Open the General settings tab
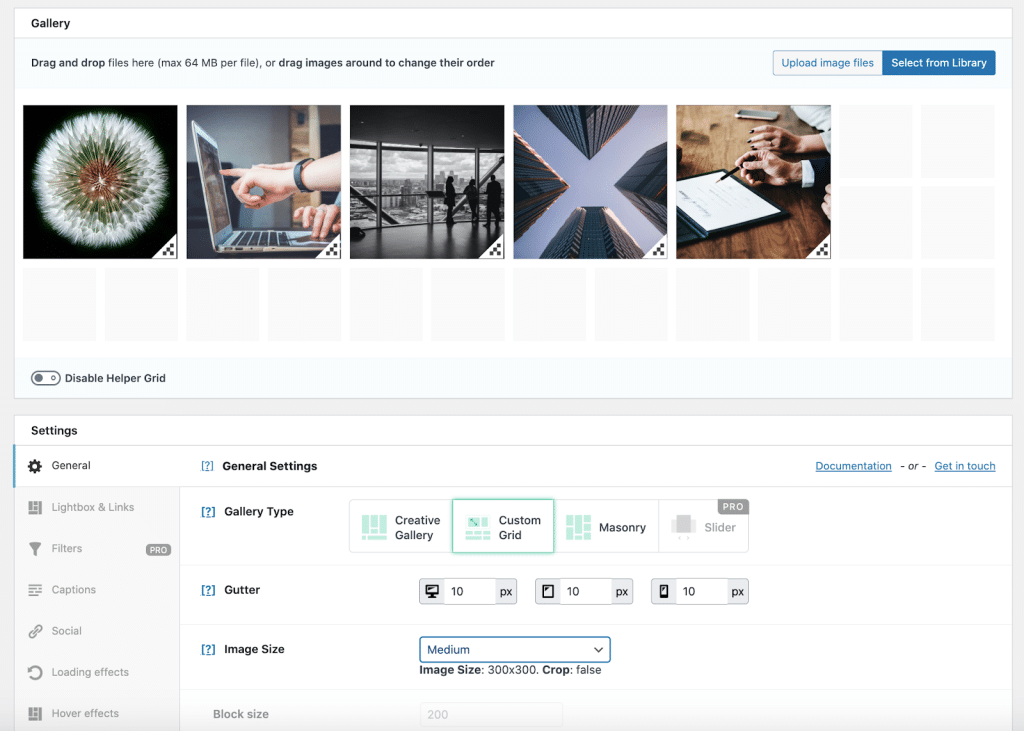 pyautogui.click(x=97, y=466)
